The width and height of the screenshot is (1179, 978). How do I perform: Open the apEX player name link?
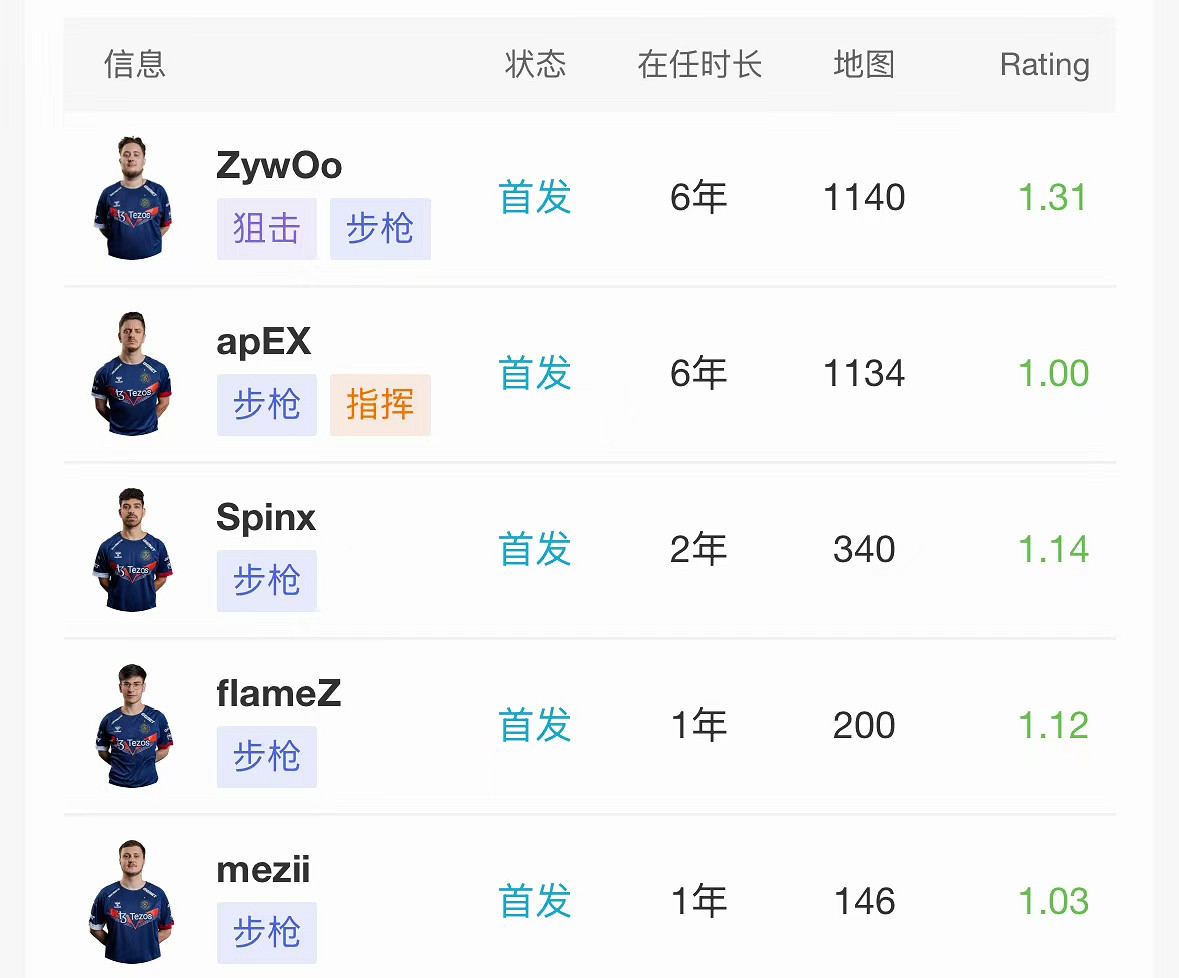pyautogui.click(x=264, y=342)
